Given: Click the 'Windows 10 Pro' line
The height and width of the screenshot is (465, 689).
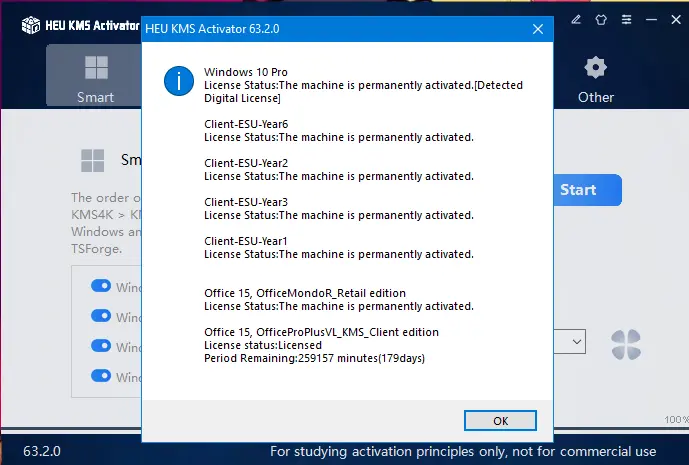Looking at the screenshot, I should (246, 72).
